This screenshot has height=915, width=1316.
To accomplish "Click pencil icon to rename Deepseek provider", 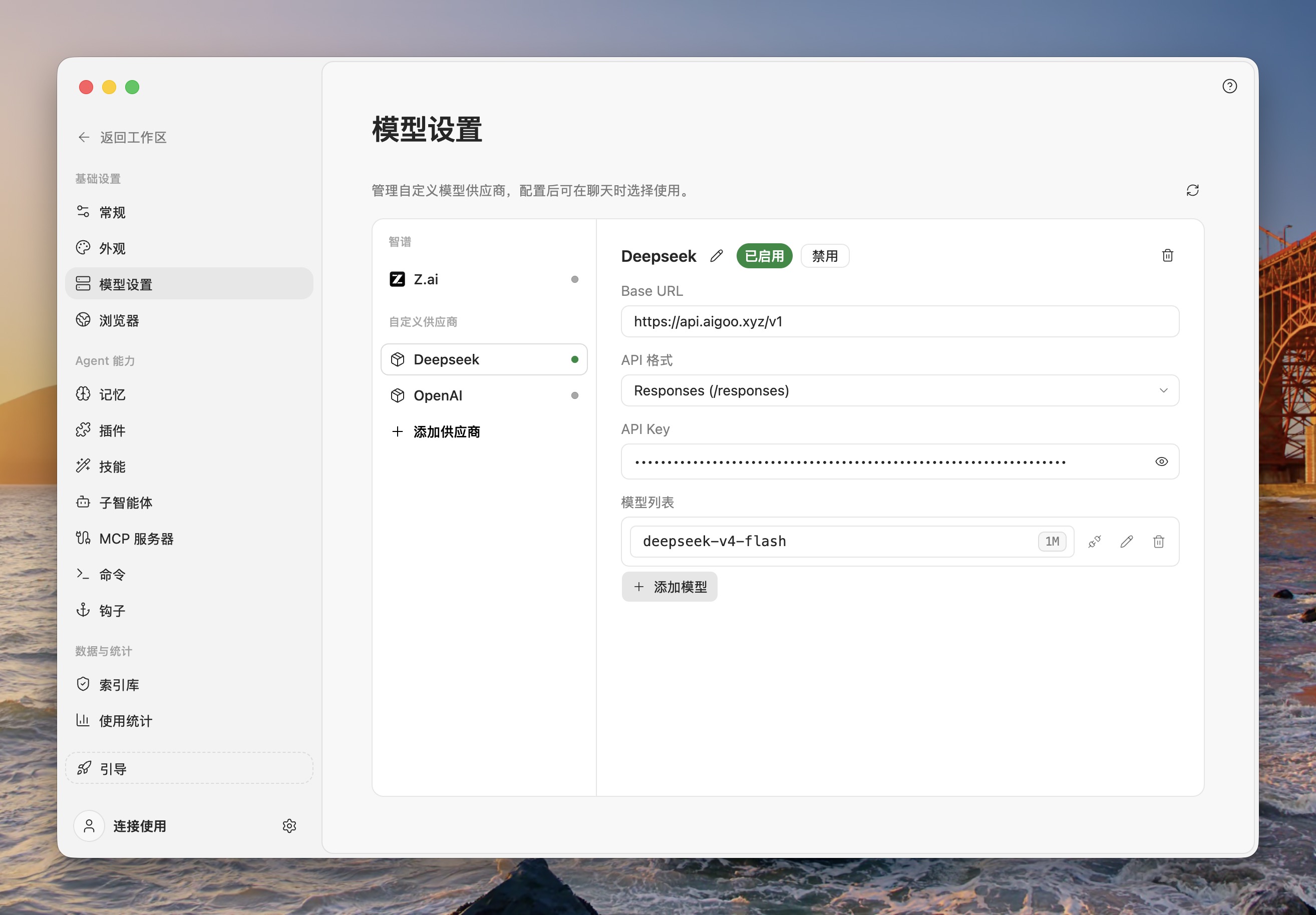I will [716, 256].
